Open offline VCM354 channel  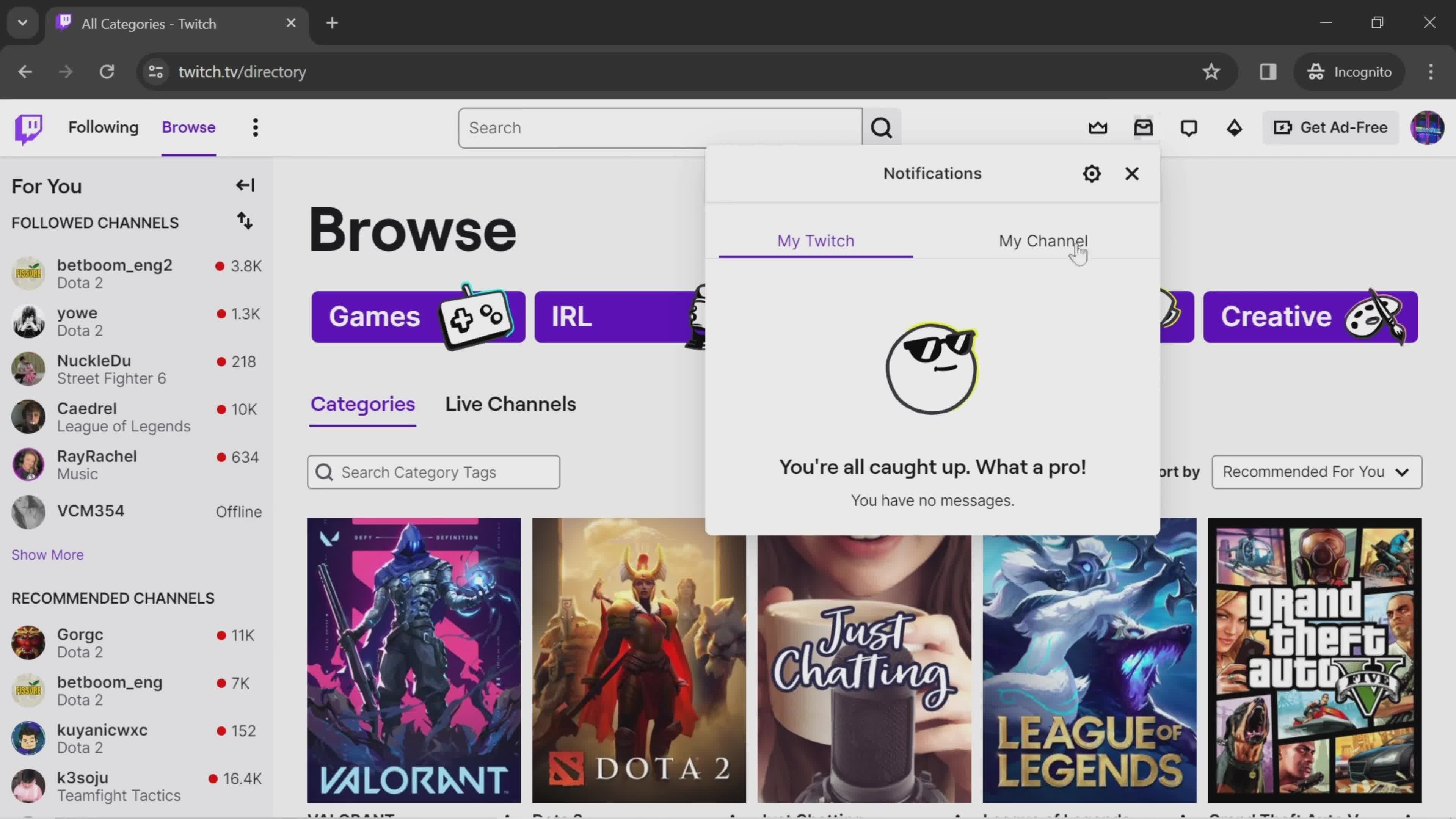coord(136,512)
